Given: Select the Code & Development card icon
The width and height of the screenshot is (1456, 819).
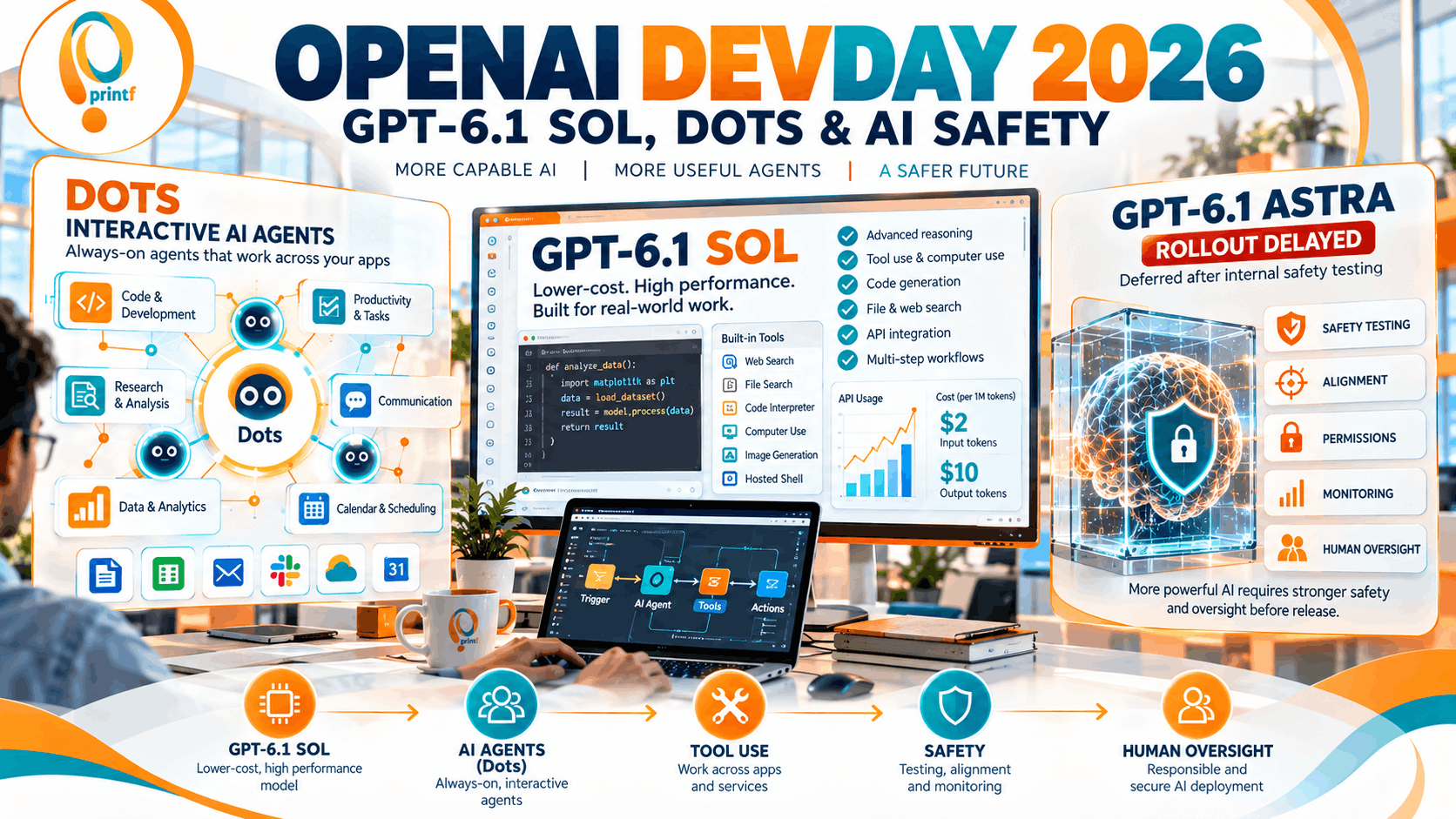Looking at the screenshot, I should point(91,303).
